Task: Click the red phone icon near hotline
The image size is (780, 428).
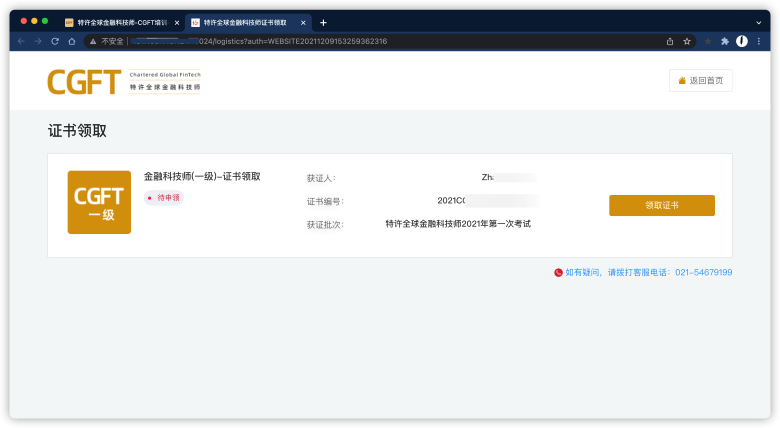Action: coord(558,272)
